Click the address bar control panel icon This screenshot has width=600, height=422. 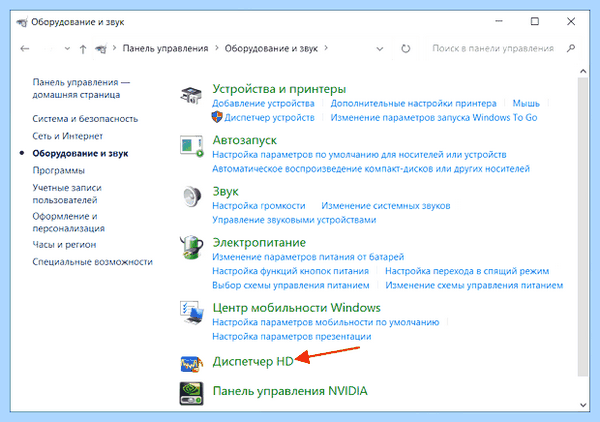click(x=101, y=49)
